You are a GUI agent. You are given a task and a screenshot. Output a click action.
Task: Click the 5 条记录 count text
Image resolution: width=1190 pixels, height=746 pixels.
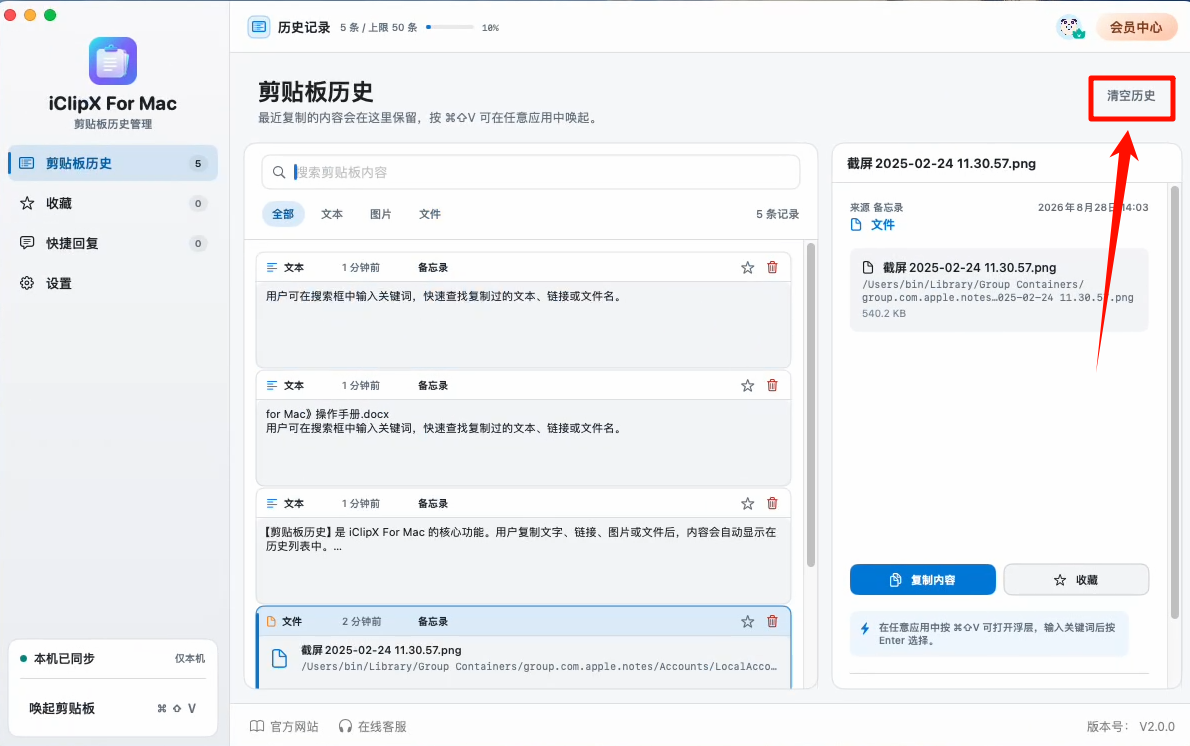(777, 214)
